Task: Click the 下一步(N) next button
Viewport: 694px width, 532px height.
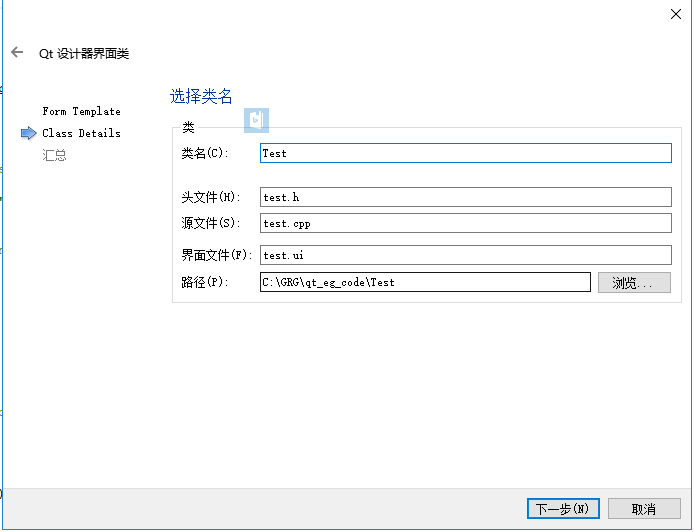Action: [563, 509]
